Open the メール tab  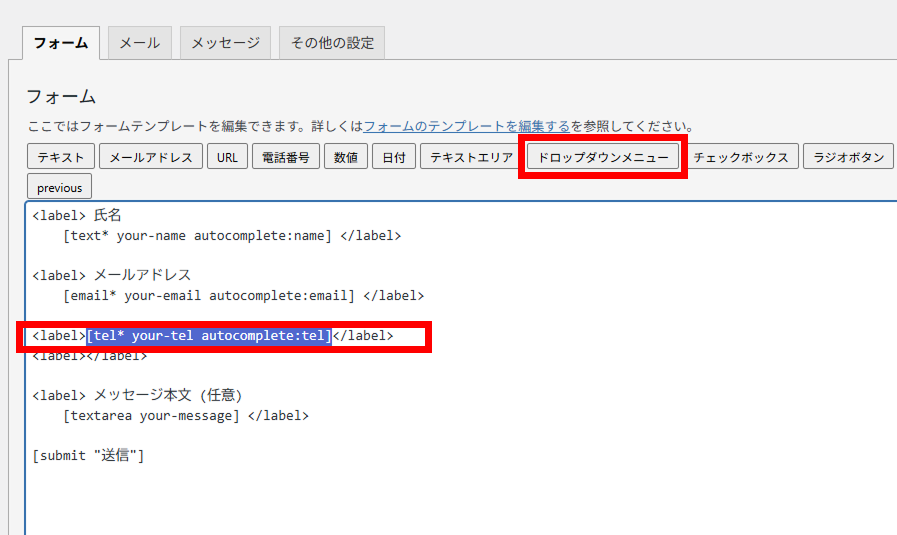pyautogui.click(x=139, y=43)
